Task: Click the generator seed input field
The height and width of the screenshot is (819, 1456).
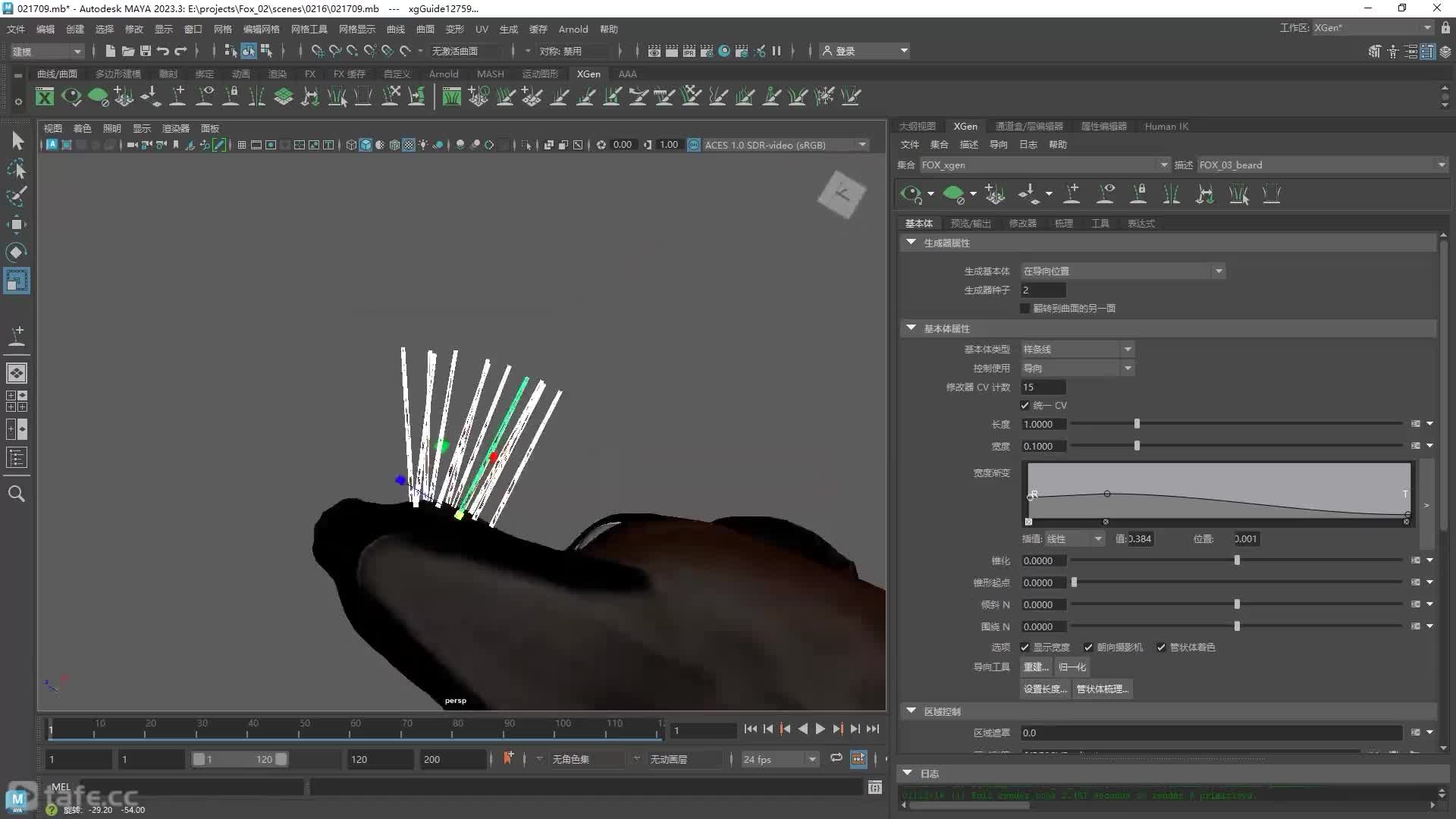Action: pos(1043,290)
